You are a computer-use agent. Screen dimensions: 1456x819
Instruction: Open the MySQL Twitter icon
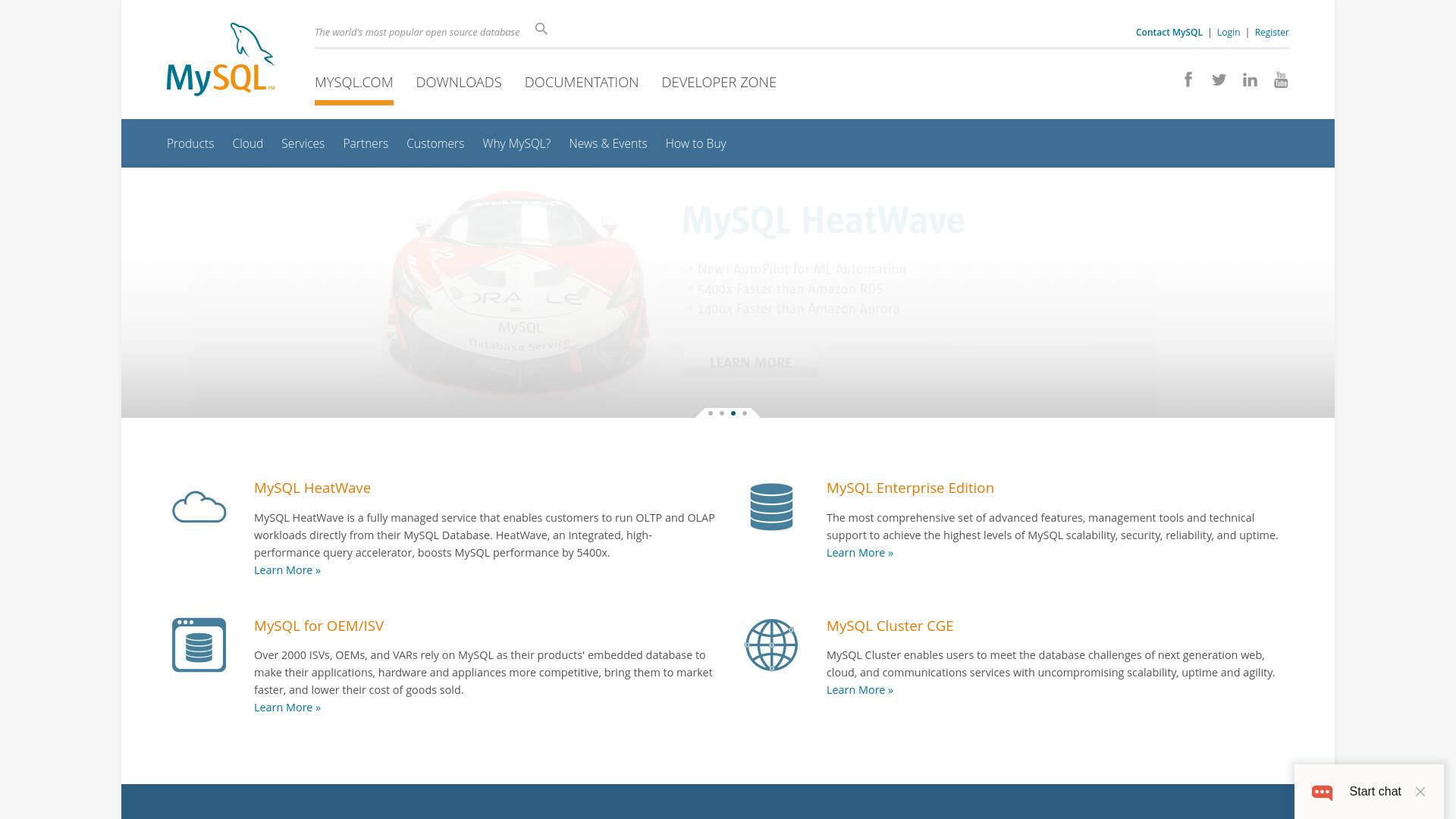(1219, 80)
